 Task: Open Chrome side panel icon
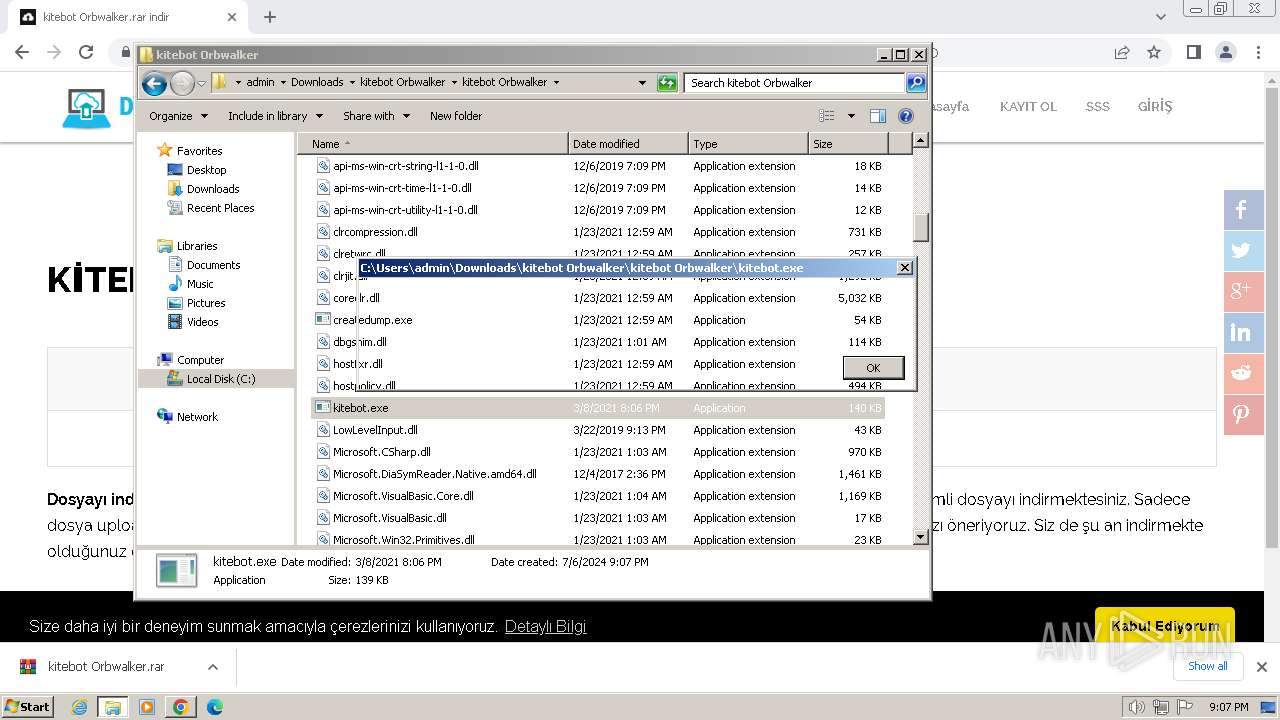coord(1193,53)
